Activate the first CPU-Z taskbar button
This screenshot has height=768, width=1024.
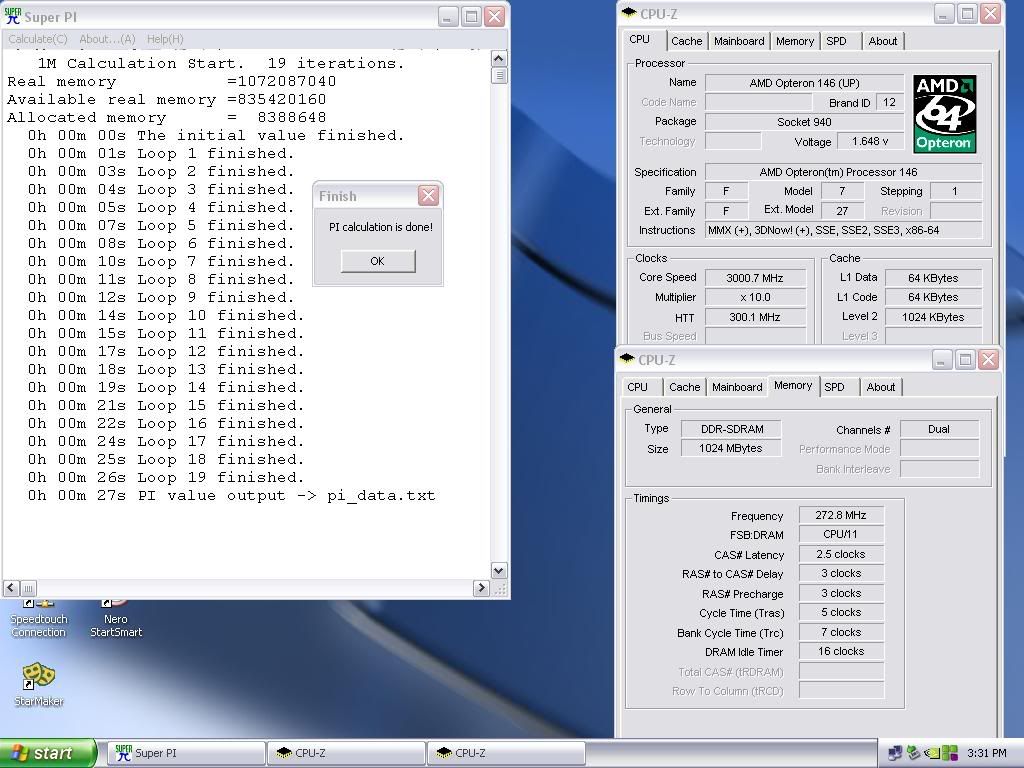tap(346, 753)
